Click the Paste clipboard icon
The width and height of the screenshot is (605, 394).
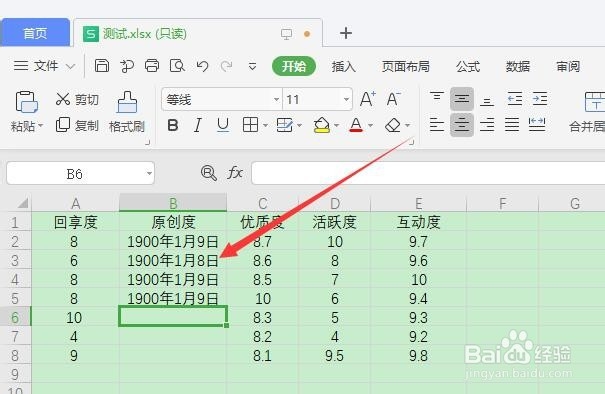[26, 102]
